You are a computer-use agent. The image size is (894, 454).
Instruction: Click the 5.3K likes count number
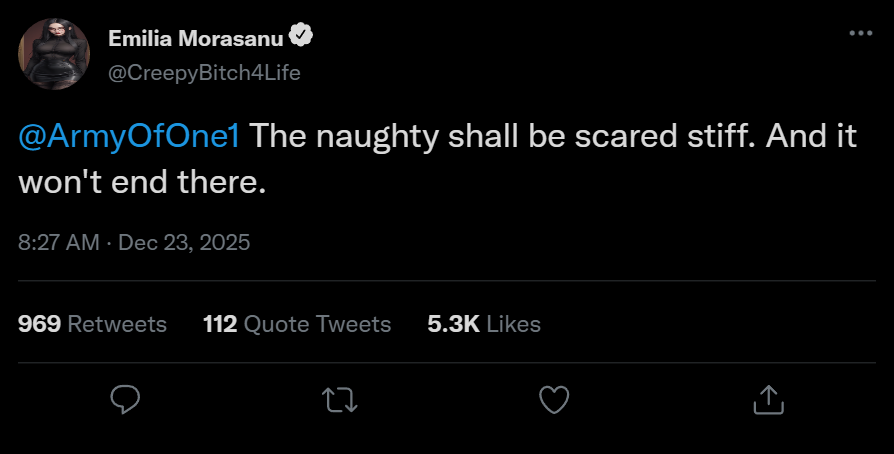[x=454, y=324]
